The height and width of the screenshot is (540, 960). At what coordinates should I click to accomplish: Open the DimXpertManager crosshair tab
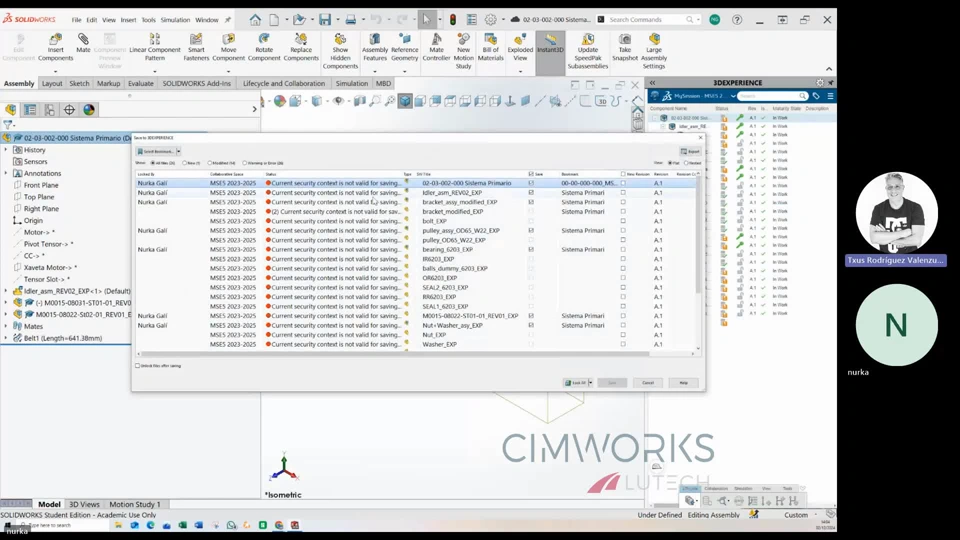69,110
